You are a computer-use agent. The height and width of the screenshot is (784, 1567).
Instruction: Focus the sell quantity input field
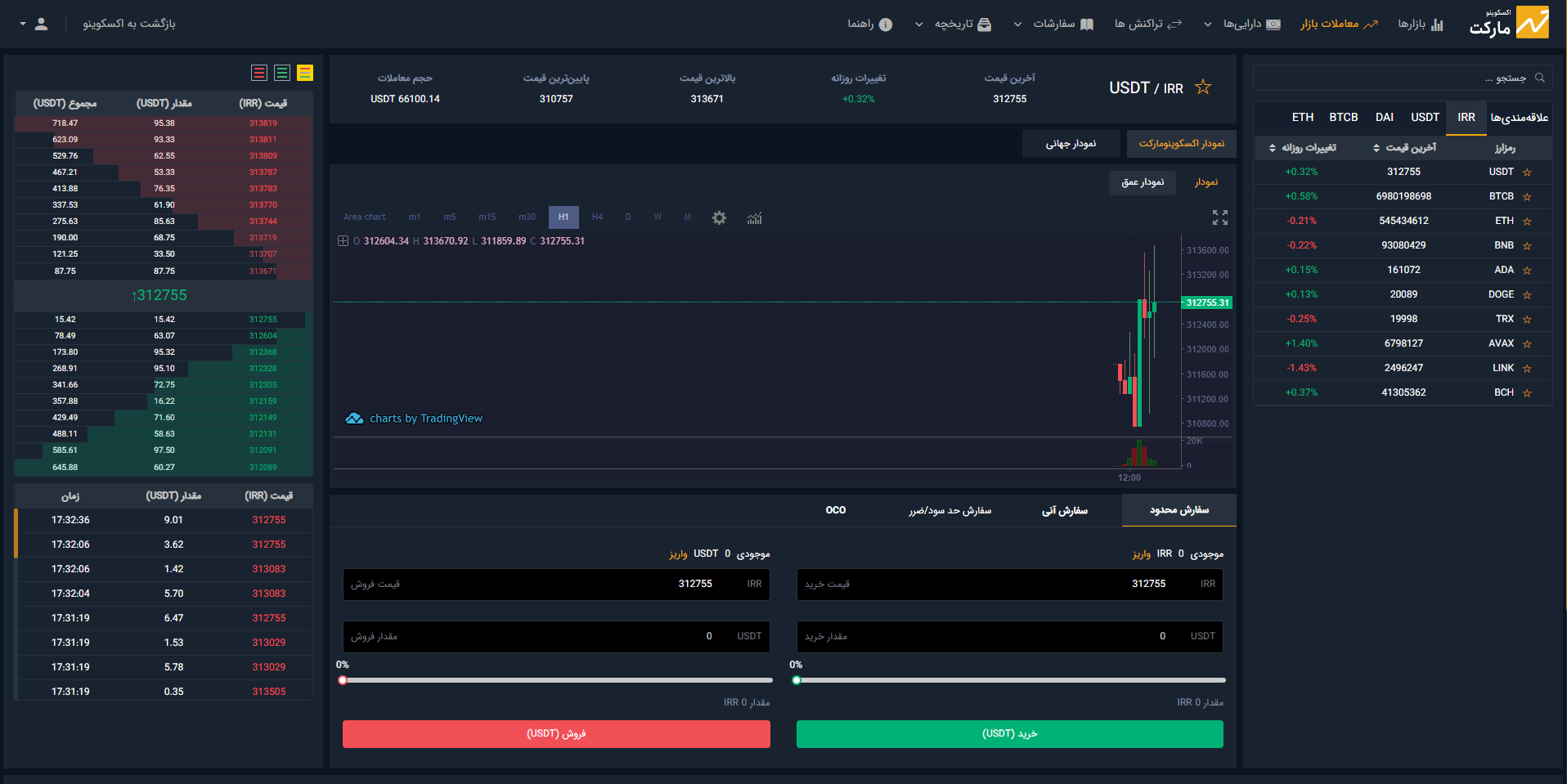pos(556,637)
